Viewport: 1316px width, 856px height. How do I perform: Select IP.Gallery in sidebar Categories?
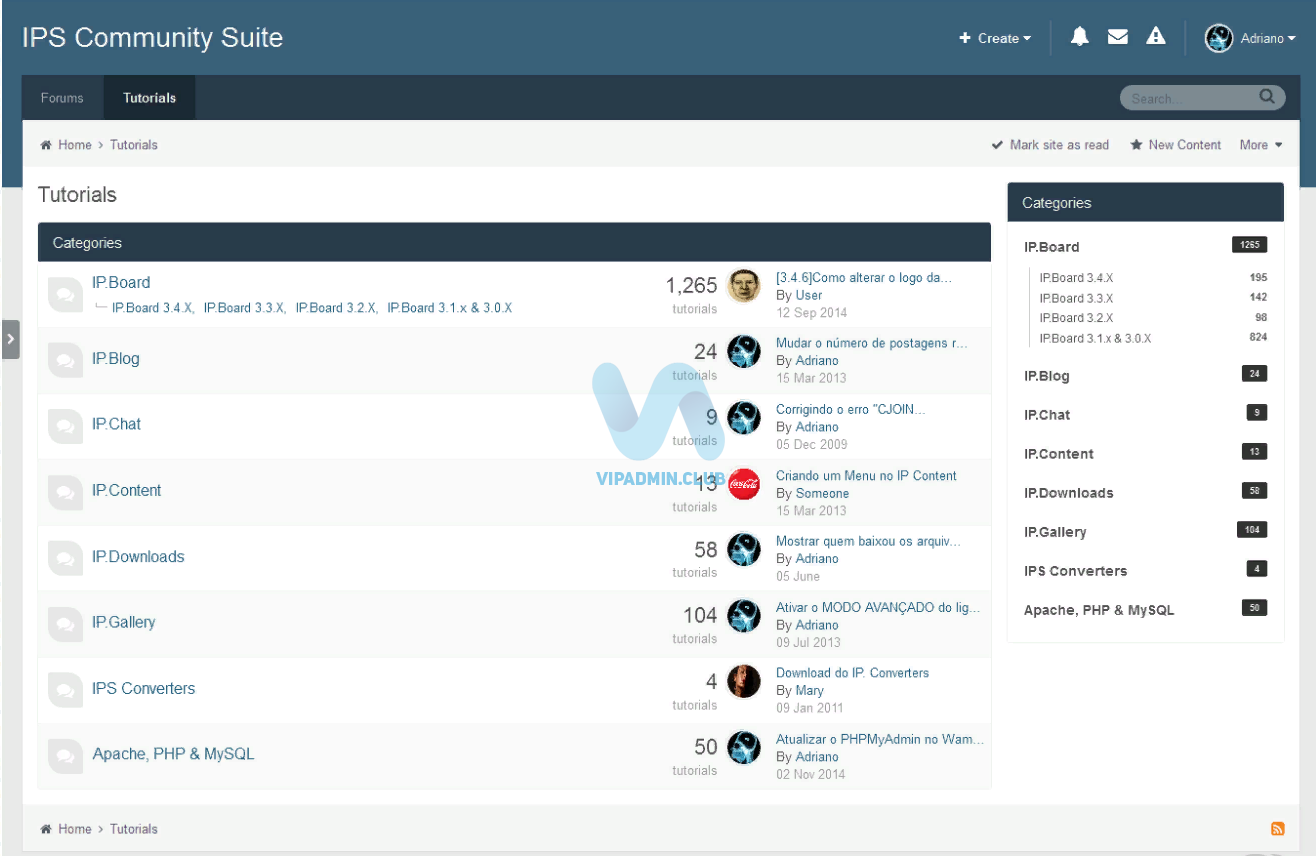tap(1055, 532)
